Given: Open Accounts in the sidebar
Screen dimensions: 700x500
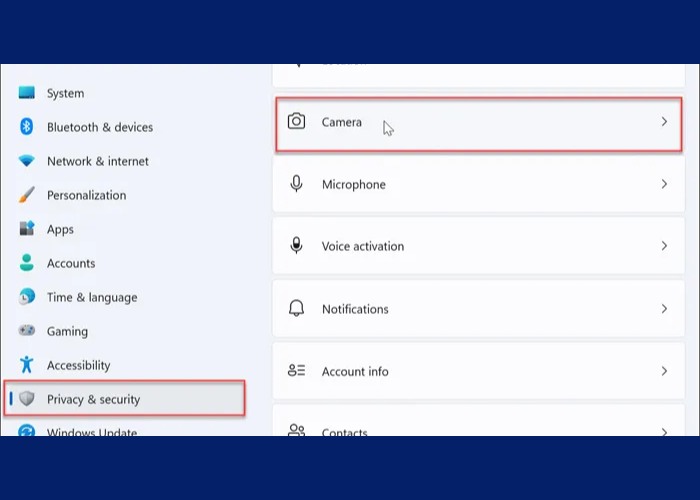Looking at the screenshot, I should tap(71, 263).
